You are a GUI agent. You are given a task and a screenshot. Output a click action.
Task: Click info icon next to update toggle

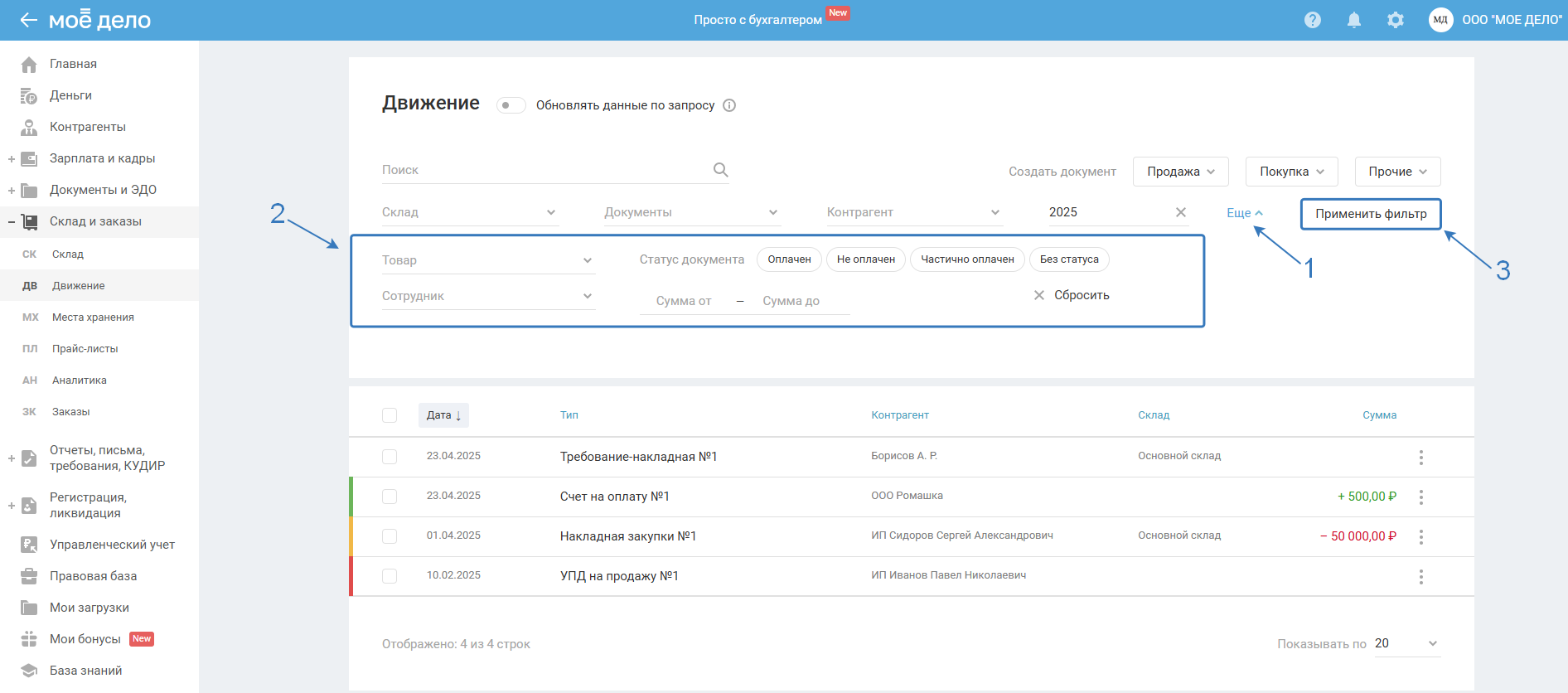click(729, 105)
